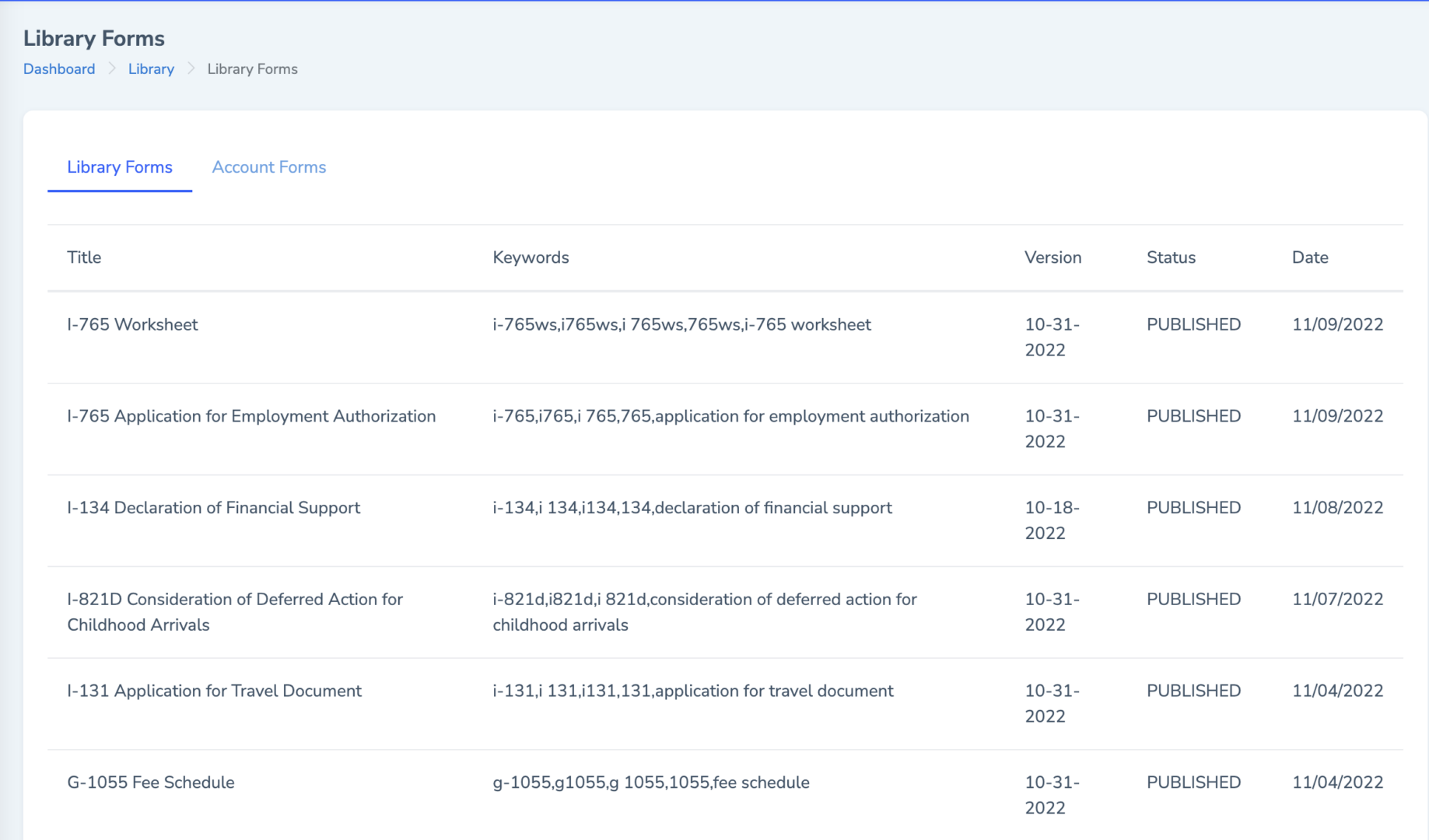Screen dimensions: 1429x840
Task: Click the Keywords column header
Action: click(531, 257)
